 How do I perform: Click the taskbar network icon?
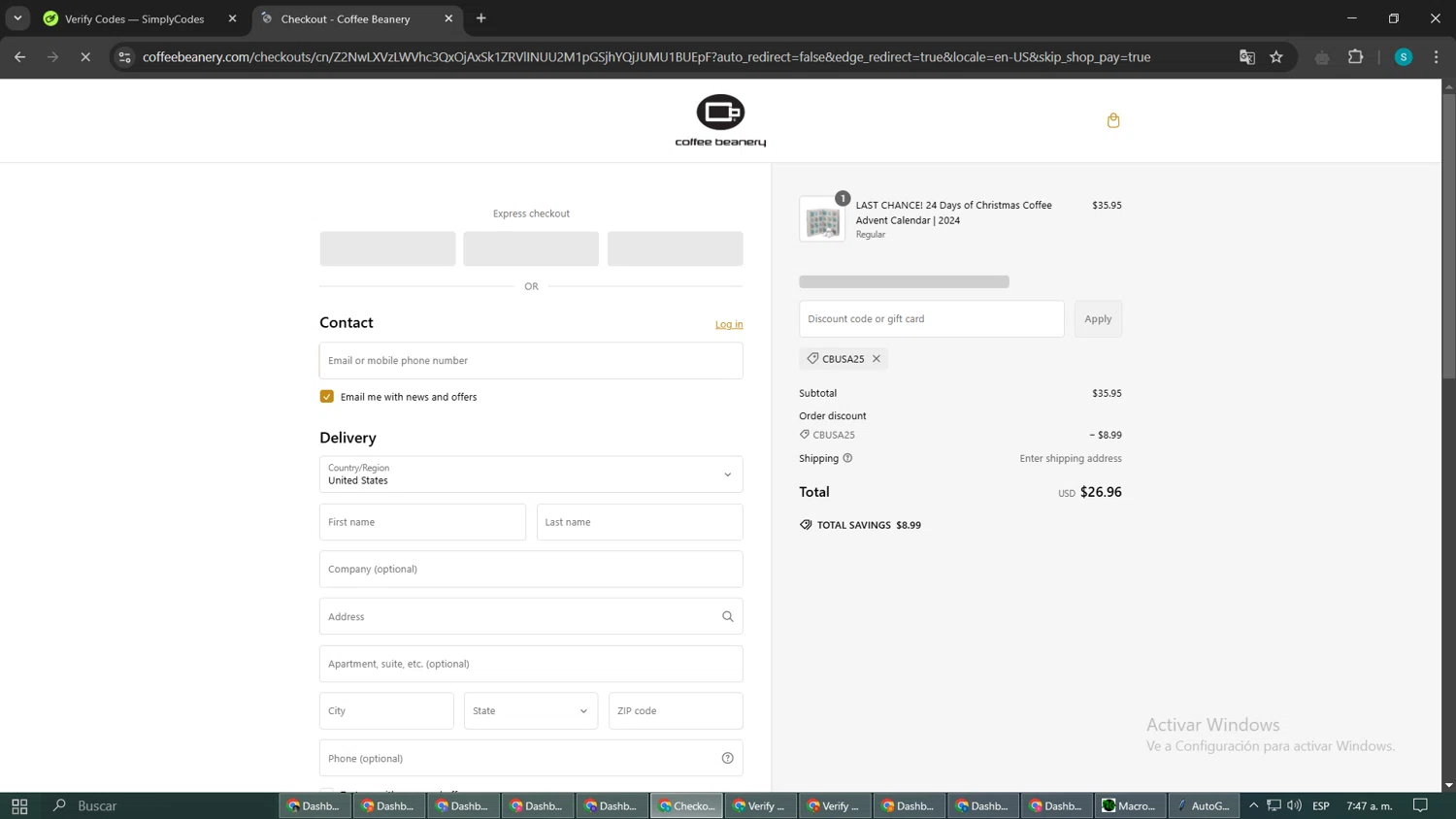[x=1274, y=805]
